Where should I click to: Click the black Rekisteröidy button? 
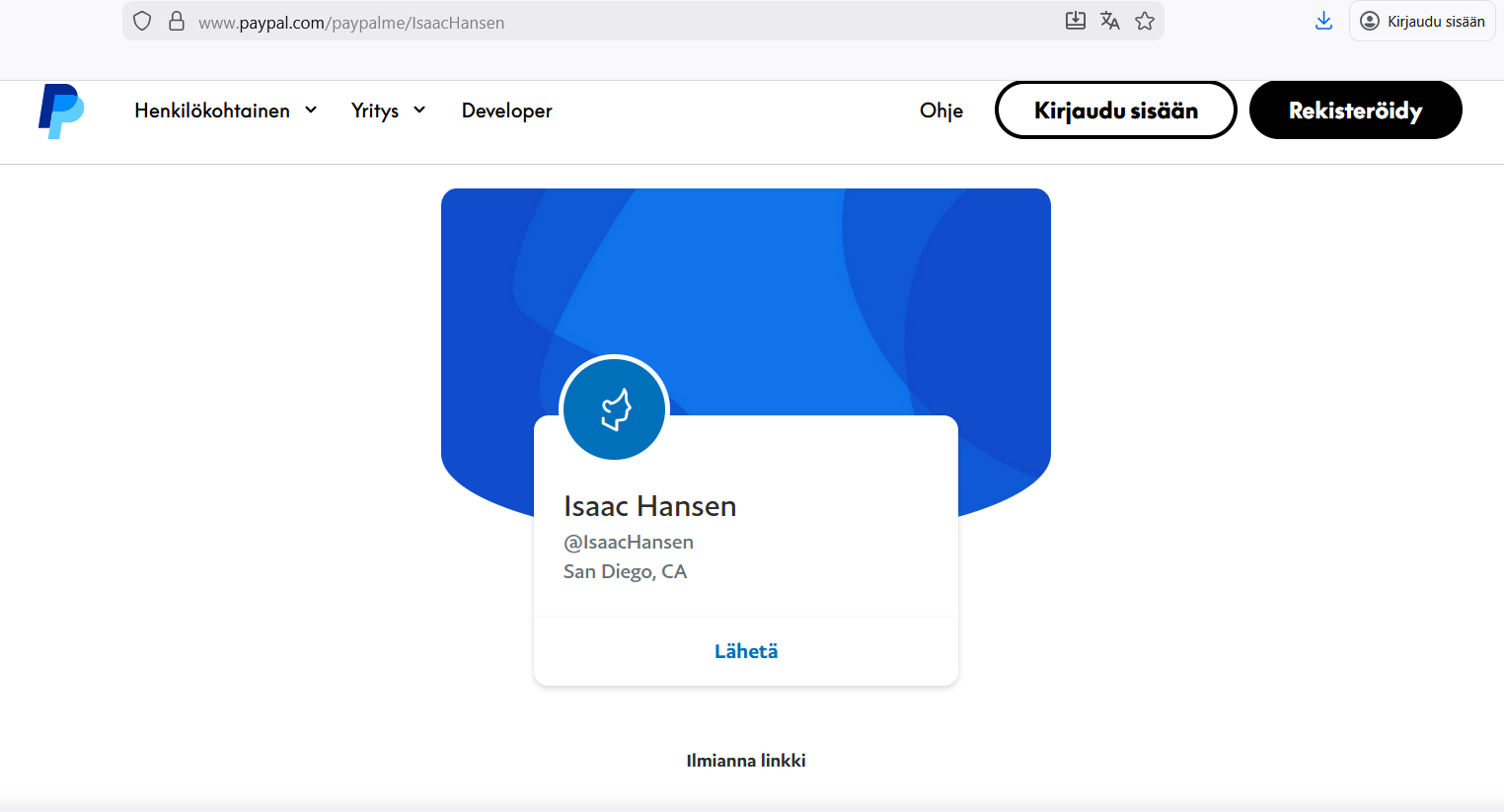point(1355,111)
